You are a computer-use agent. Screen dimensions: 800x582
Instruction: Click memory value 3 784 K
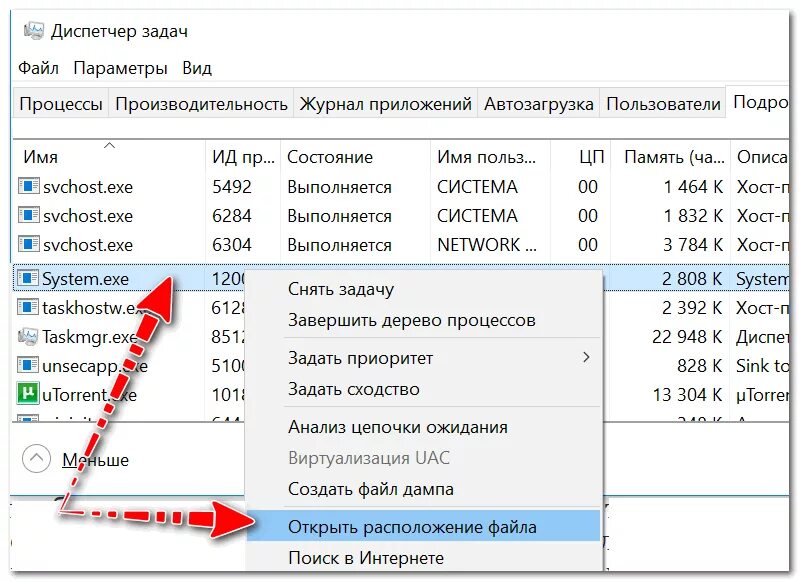pos(693,245)
